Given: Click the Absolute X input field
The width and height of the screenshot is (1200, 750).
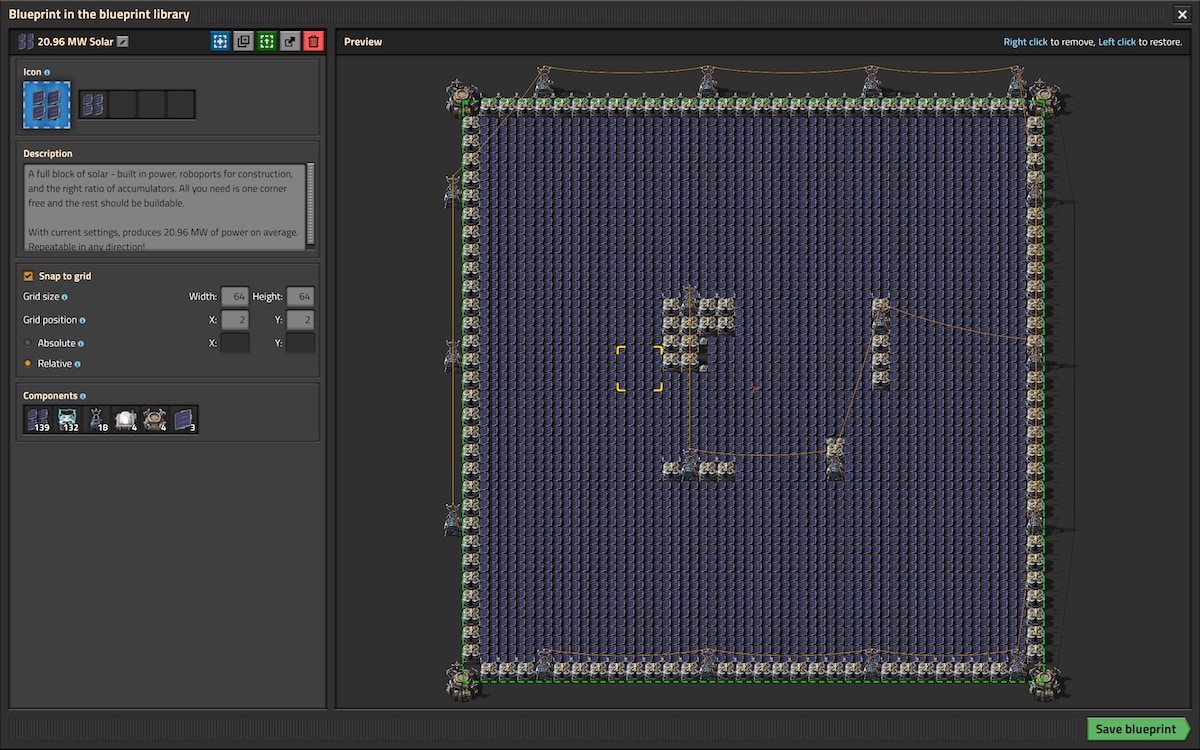Looking at the screenshot, I should coord(235,343).
